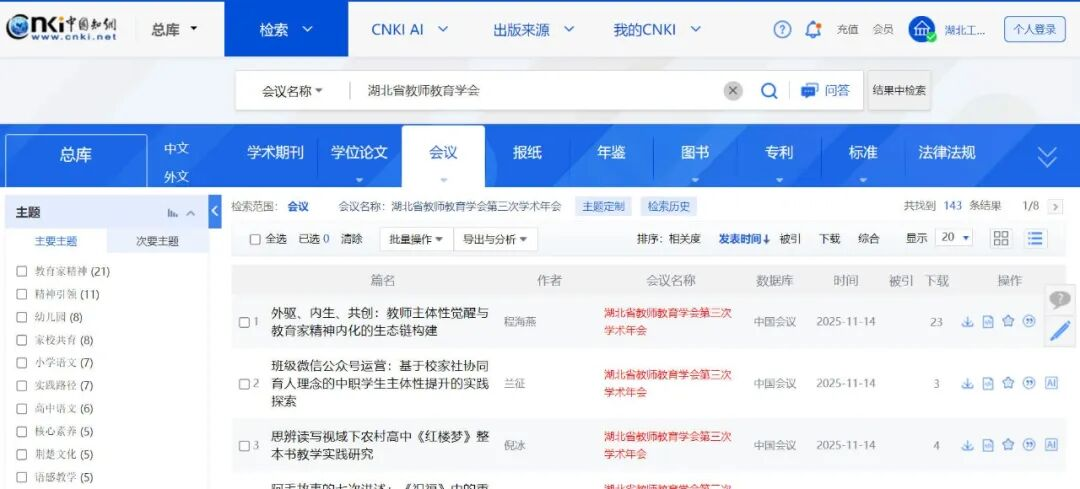Switch to the 学术期刊 tab
The width and height of the screenshot is (1080, 489).
tap(275, 152)
